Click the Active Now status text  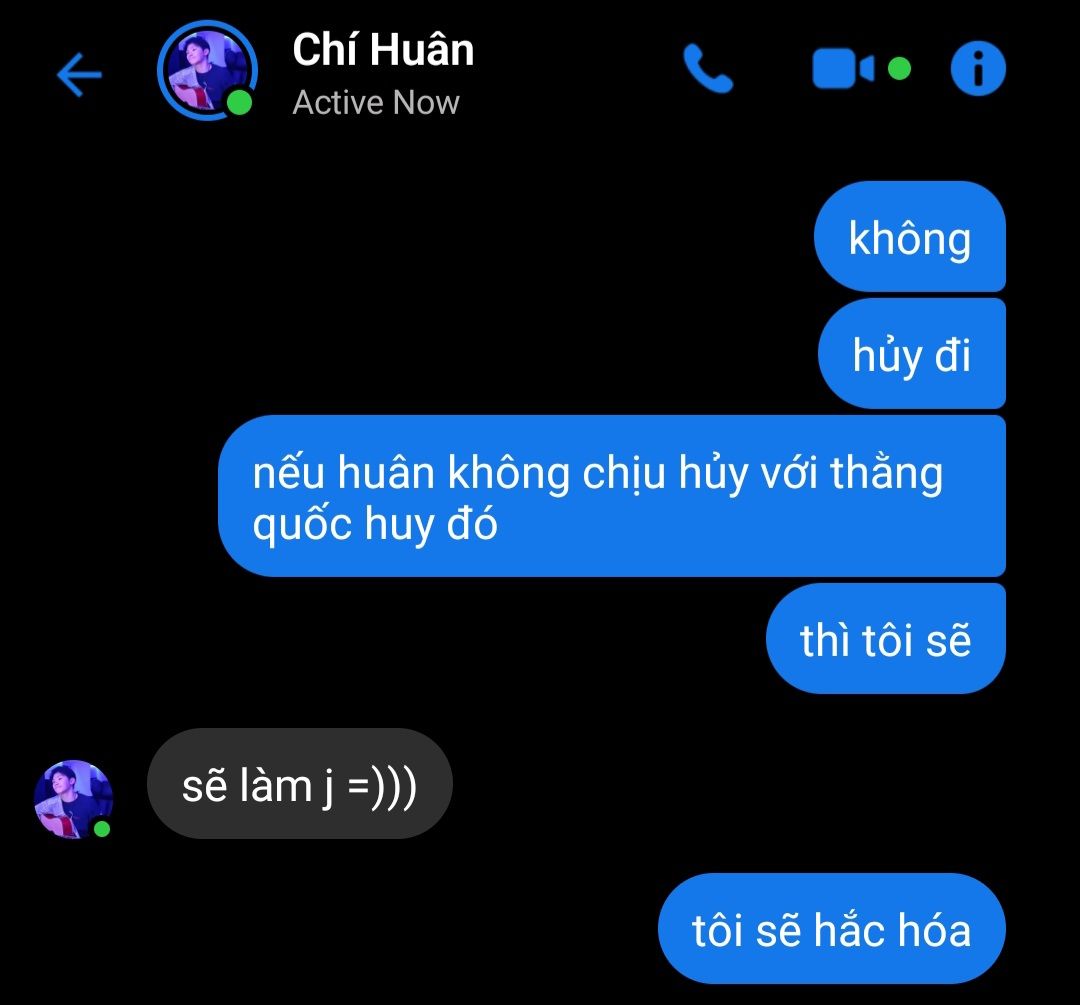coord(375,103)
